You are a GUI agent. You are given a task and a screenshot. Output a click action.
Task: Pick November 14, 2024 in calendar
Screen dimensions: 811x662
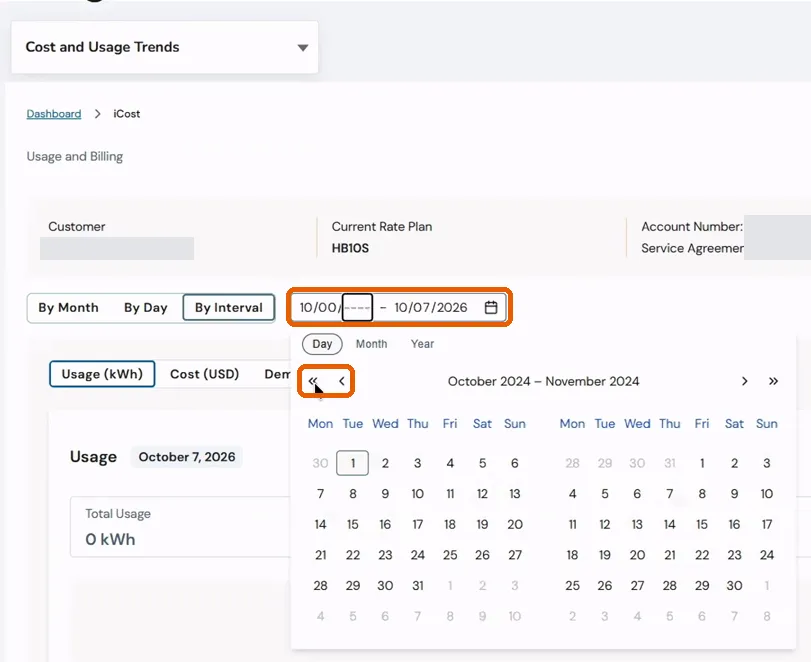669,524
